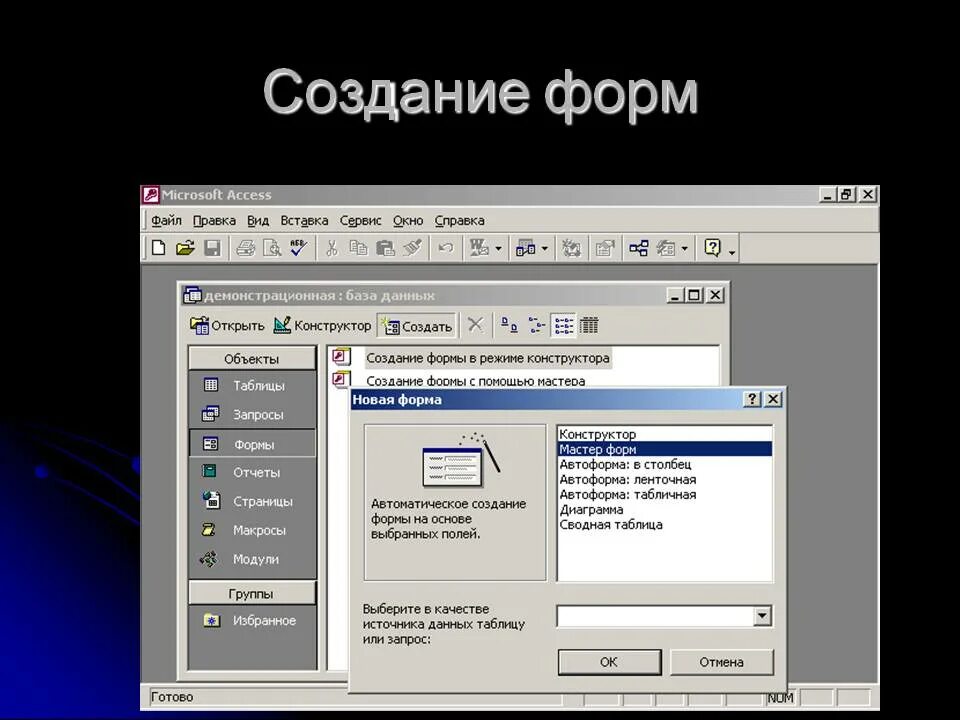The height and width of the screenshot is (720, 960).
Task: Open the Вид menu
Action: pos(258,220)
